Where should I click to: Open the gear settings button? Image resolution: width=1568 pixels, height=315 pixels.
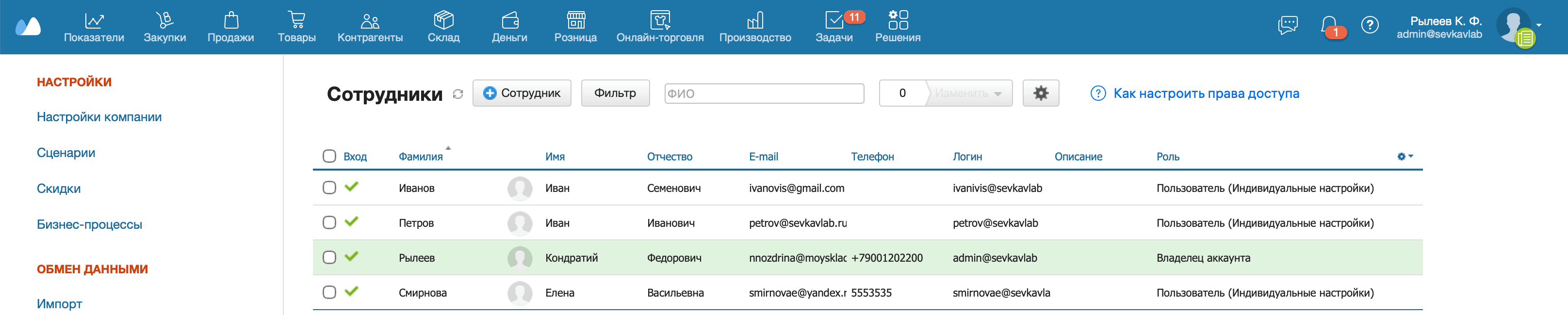(x=1040, y=93)
